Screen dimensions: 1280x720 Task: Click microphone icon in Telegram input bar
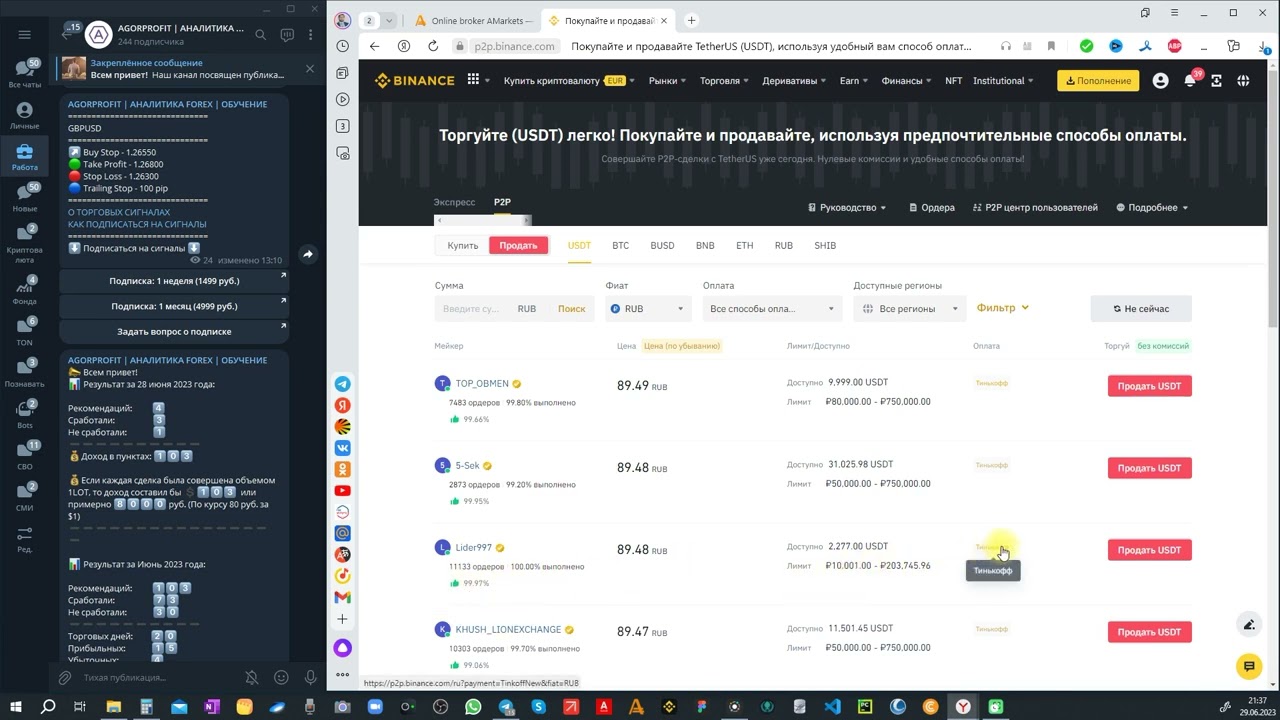coord(310,678)
